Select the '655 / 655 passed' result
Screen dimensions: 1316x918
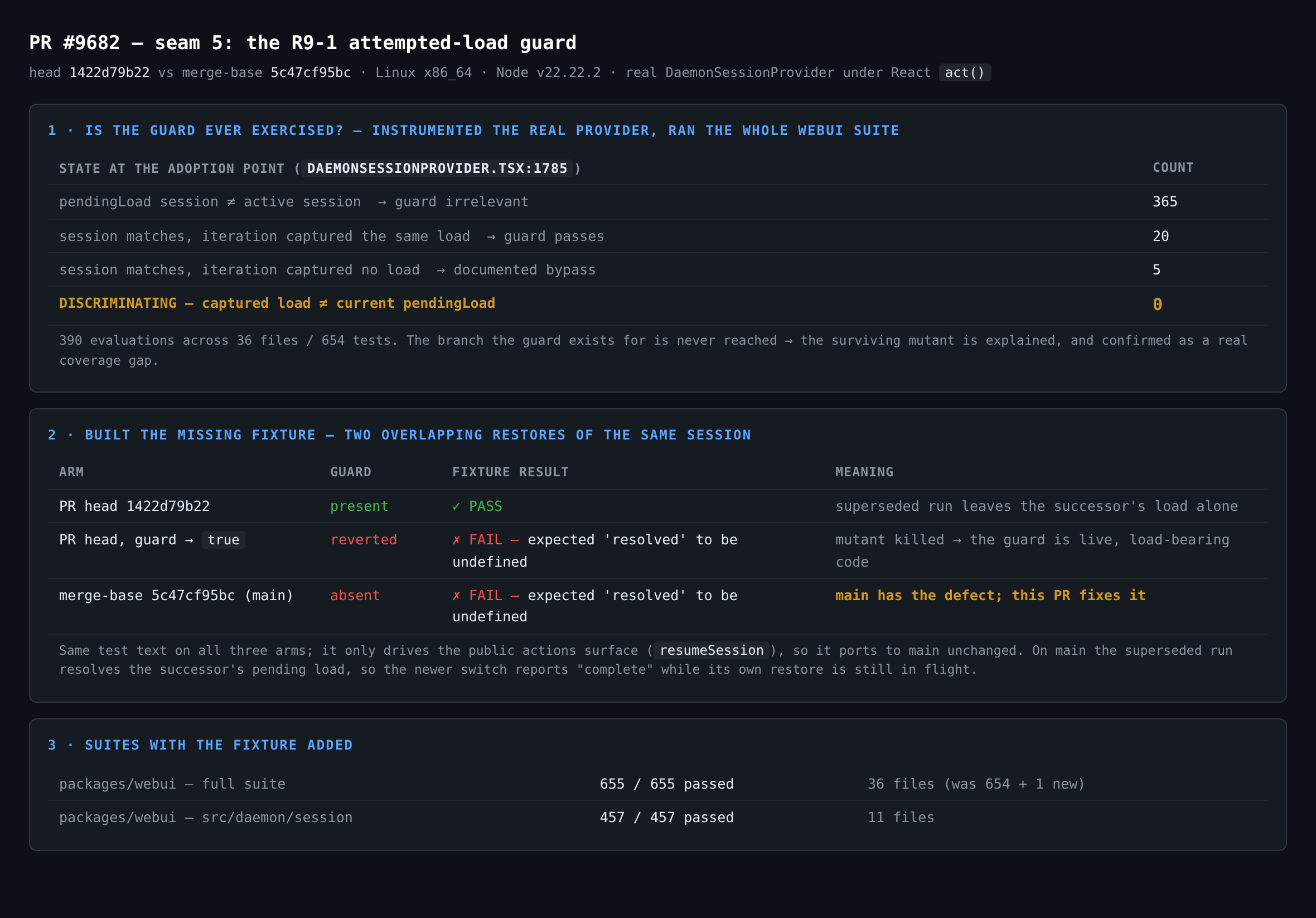[x=666, y=784]
